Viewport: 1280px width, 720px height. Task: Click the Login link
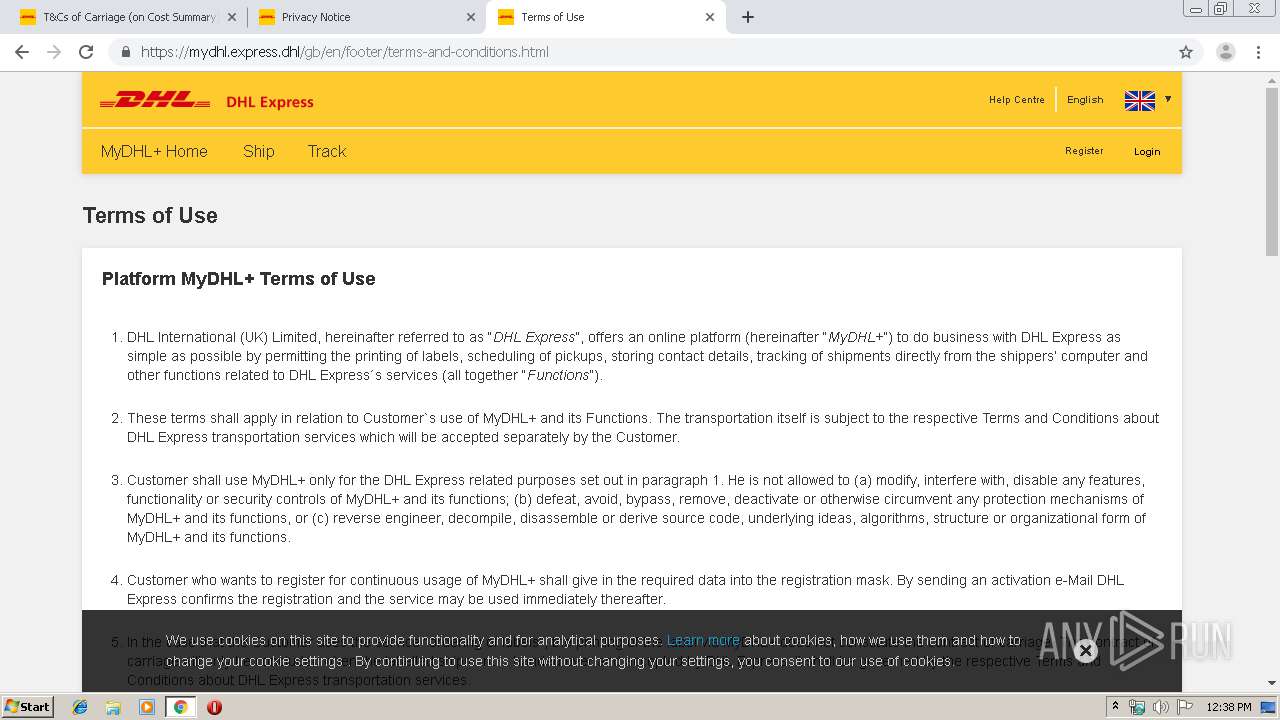pyautogui.click(x=1147, y=152)
